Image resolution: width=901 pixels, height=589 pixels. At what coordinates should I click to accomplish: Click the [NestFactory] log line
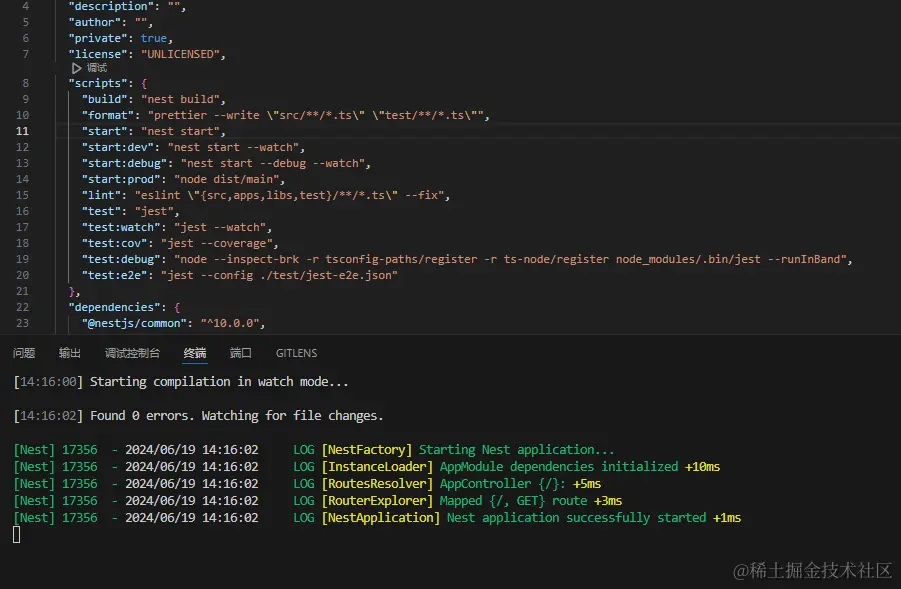pos(314,449)
